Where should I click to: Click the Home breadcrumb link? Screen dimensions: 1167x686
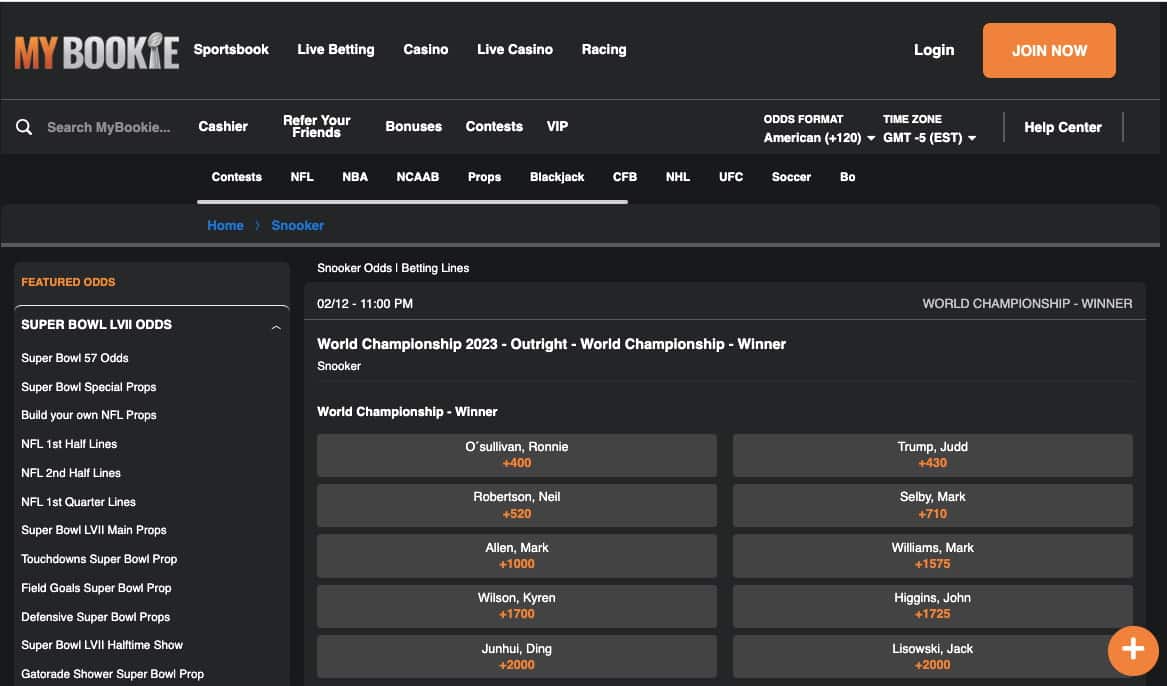coord(226,225)
